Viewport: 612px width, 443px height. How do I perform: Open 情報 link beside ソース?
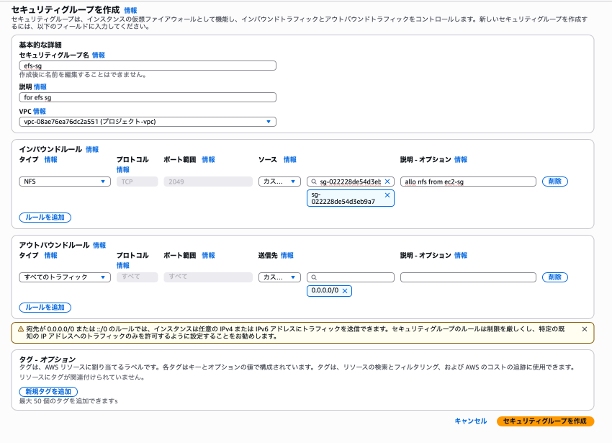coord(290,159)
